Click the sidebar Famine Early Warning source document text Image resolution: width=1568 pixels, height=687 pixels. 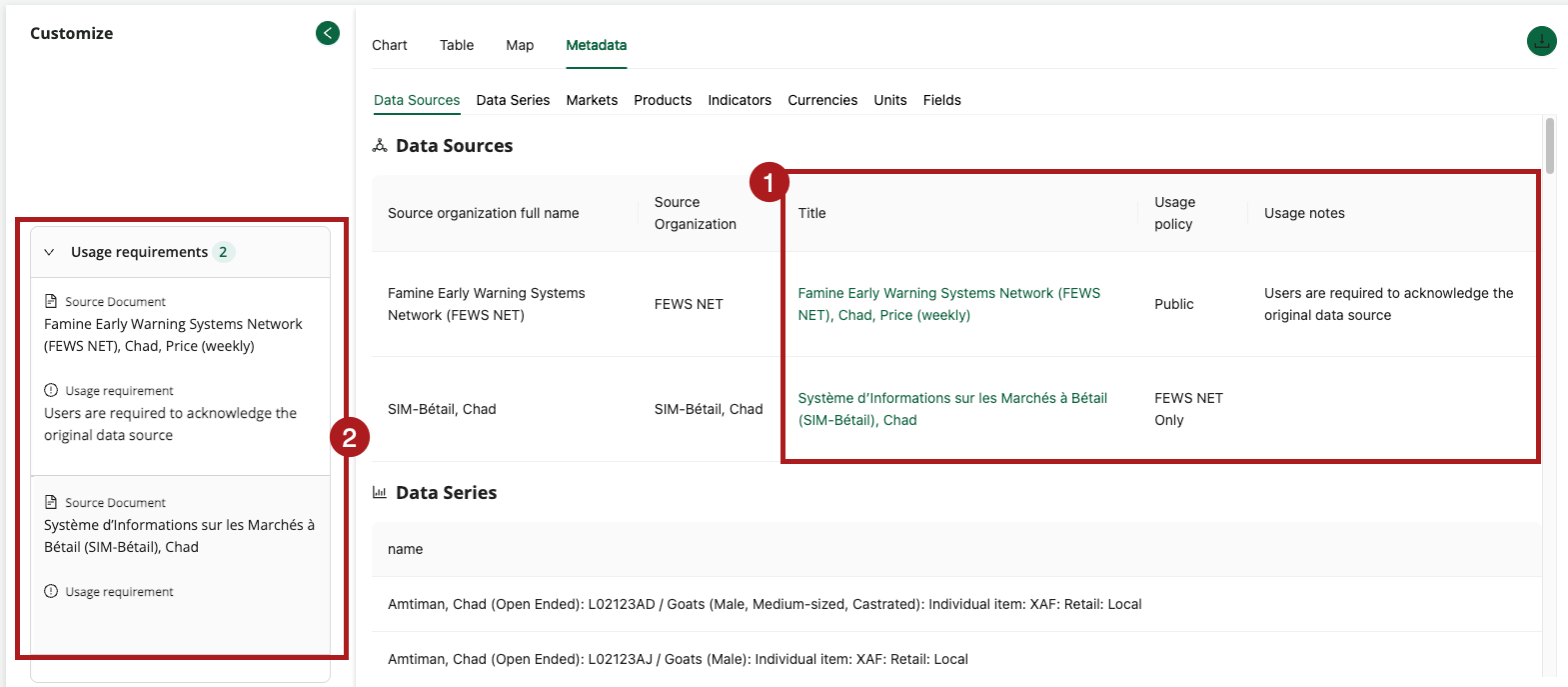click(173, 335)
